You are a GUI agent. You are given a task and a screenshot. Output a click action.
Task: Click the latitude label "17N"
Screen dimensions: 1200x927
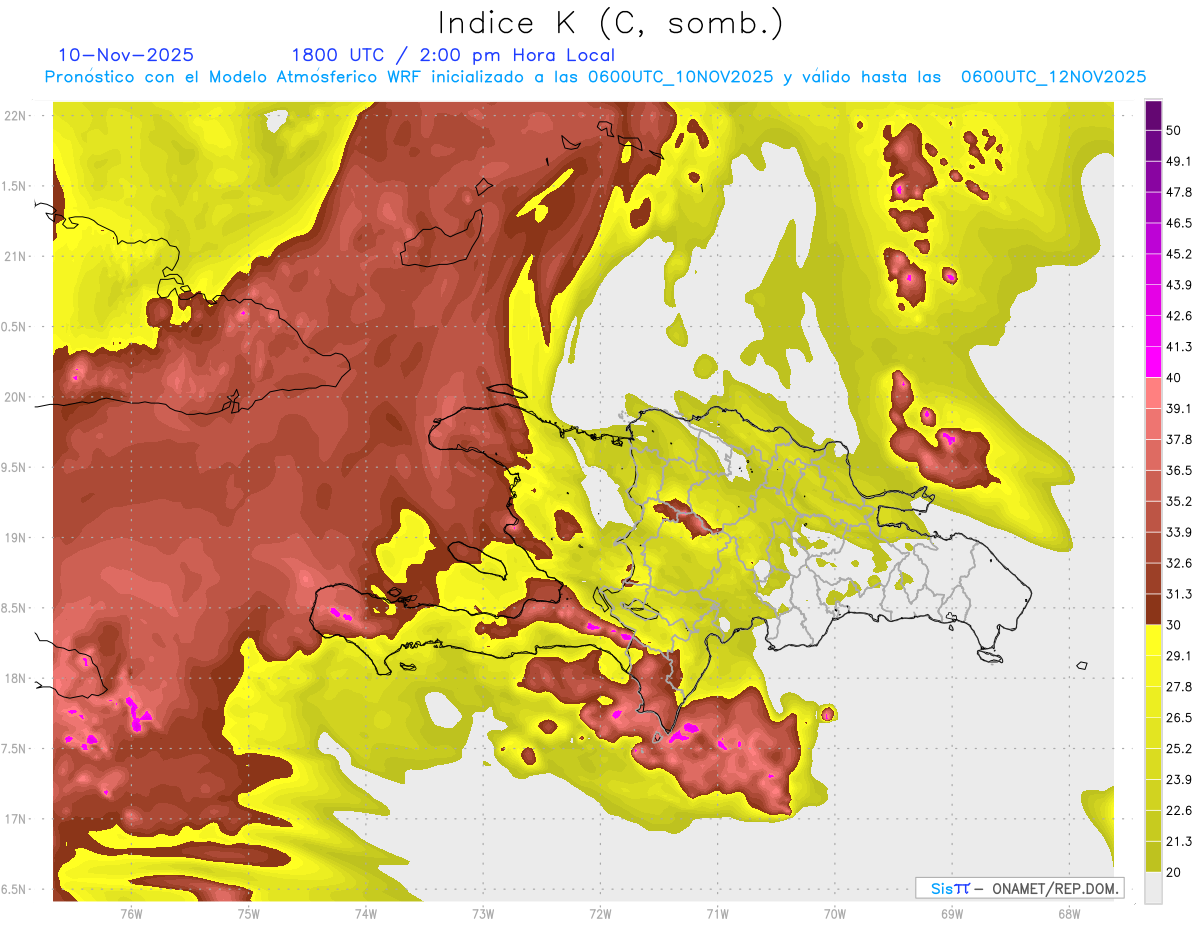click(16, 819)
